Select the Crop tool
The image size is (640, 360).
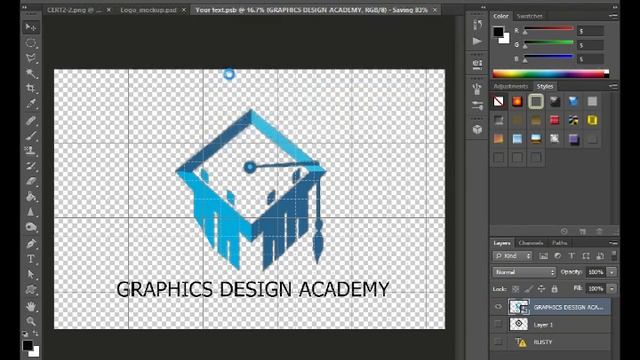click(31, 88)
